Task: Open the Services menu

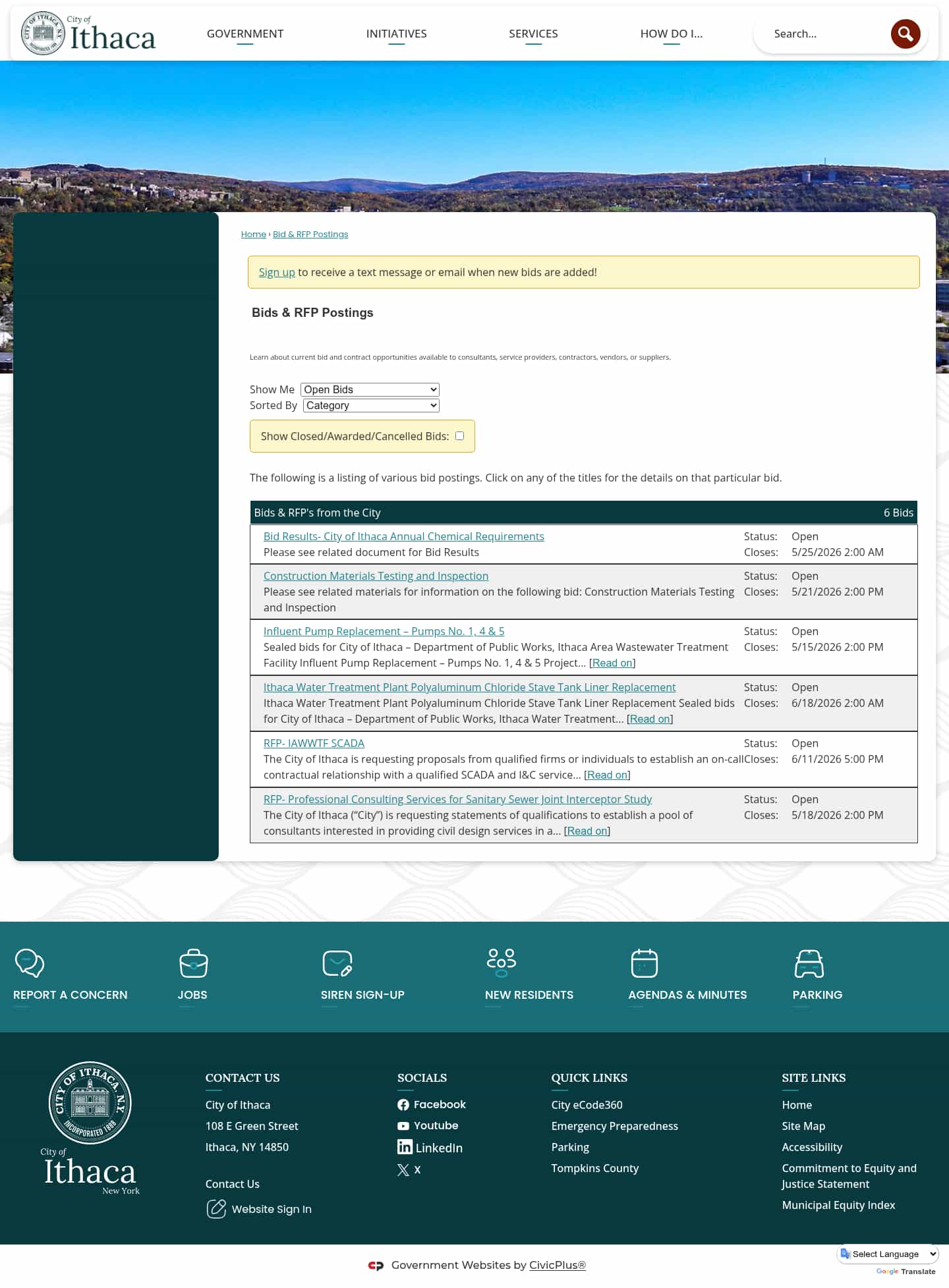Action: tap(533, 34)
